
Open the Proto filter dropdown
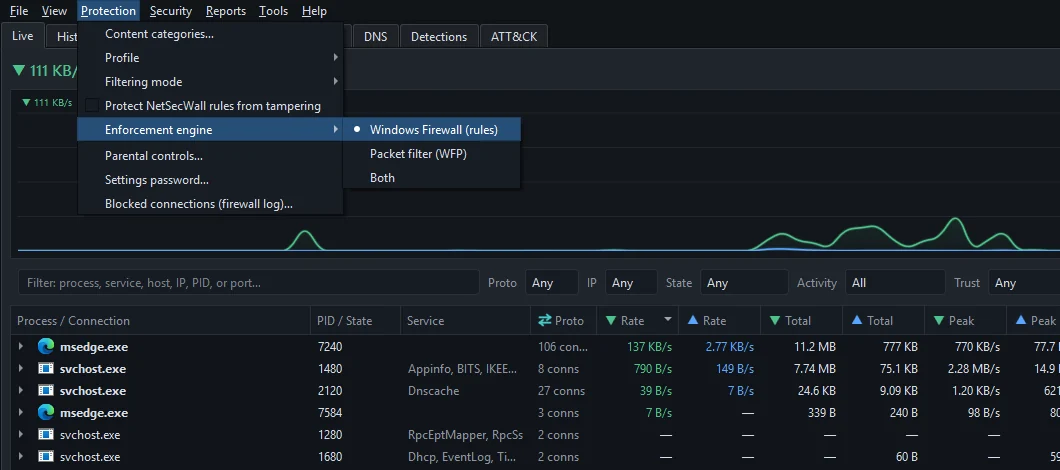pyautogui.click(x=552, y=283)
